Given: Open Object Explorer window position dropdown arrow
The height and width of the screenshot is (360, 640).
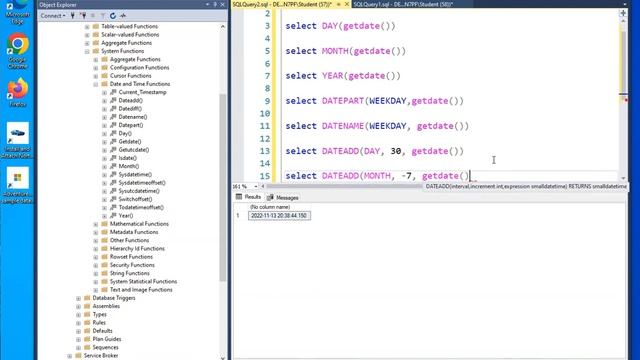Looking at the screenshot, I should pyautogui.click(x=207, y=4).
